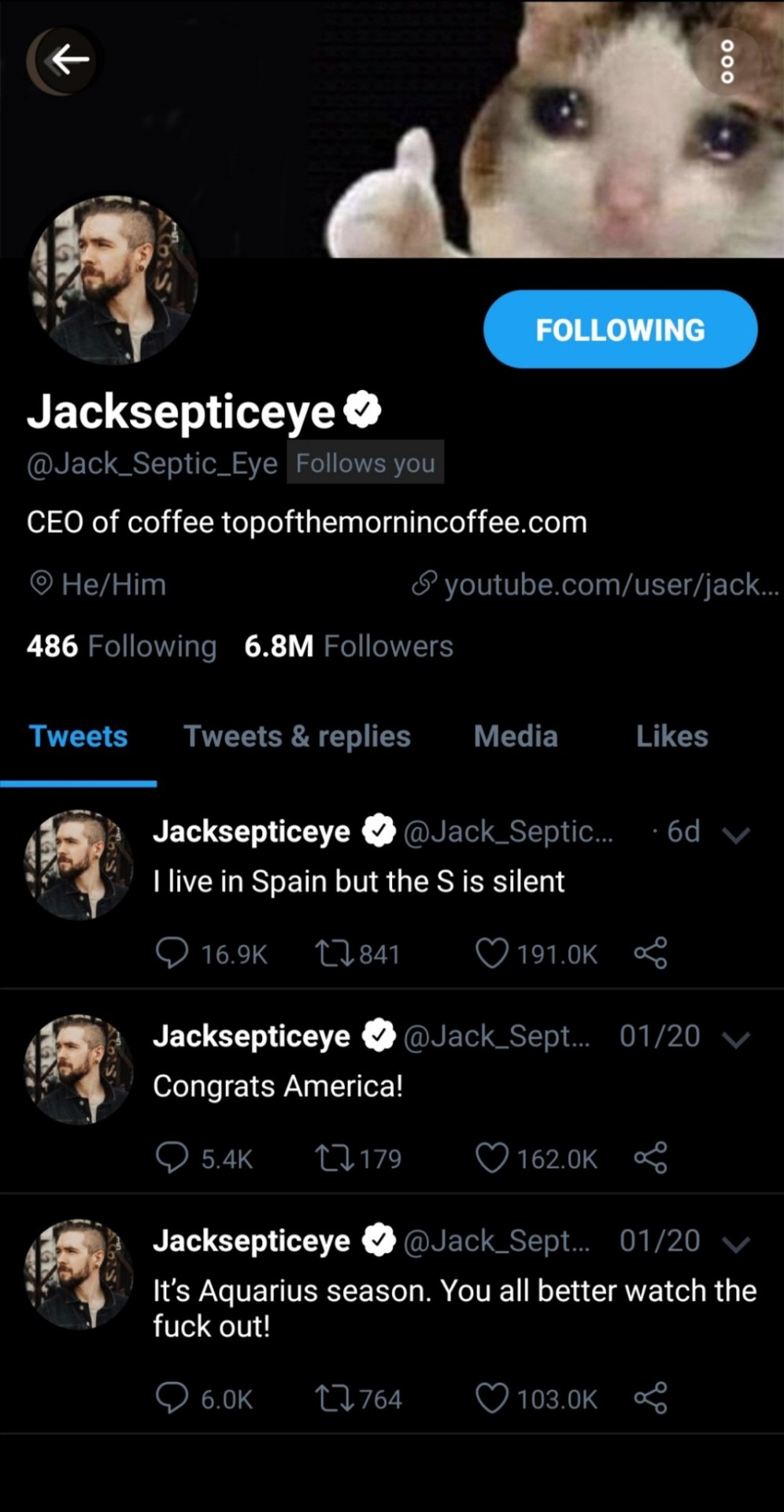Toggle the Following button

pos(620,329)
